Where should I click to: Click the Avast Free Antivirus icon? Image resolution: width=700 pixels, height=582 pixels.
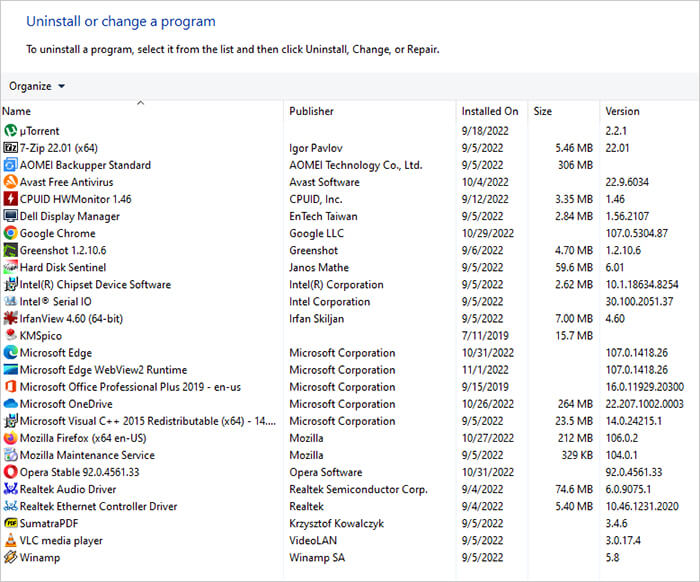tap(10, 182)
